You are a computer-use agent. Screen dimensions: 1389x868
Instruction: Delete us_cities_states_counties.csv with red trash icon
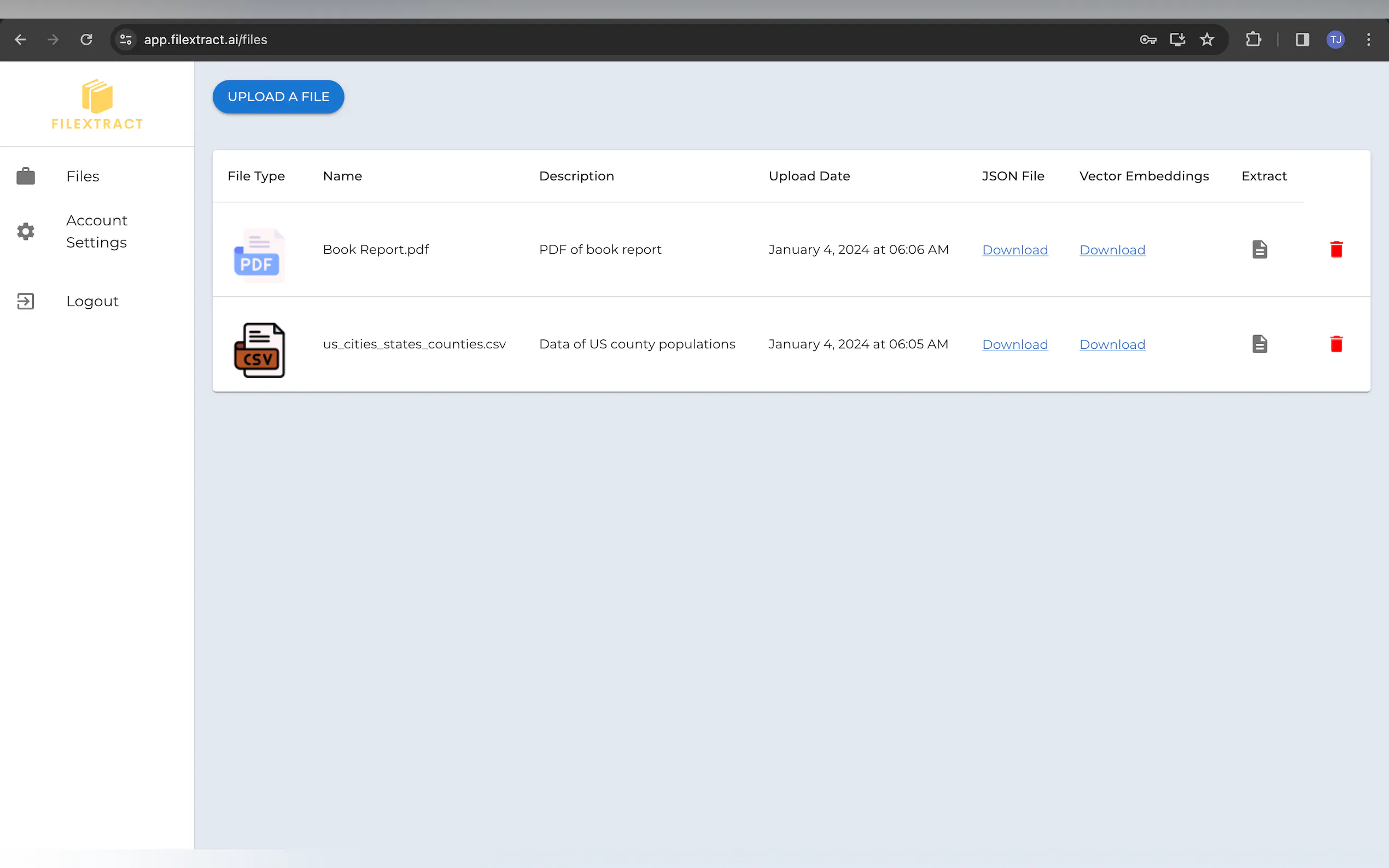click(x=1336, y=344)
